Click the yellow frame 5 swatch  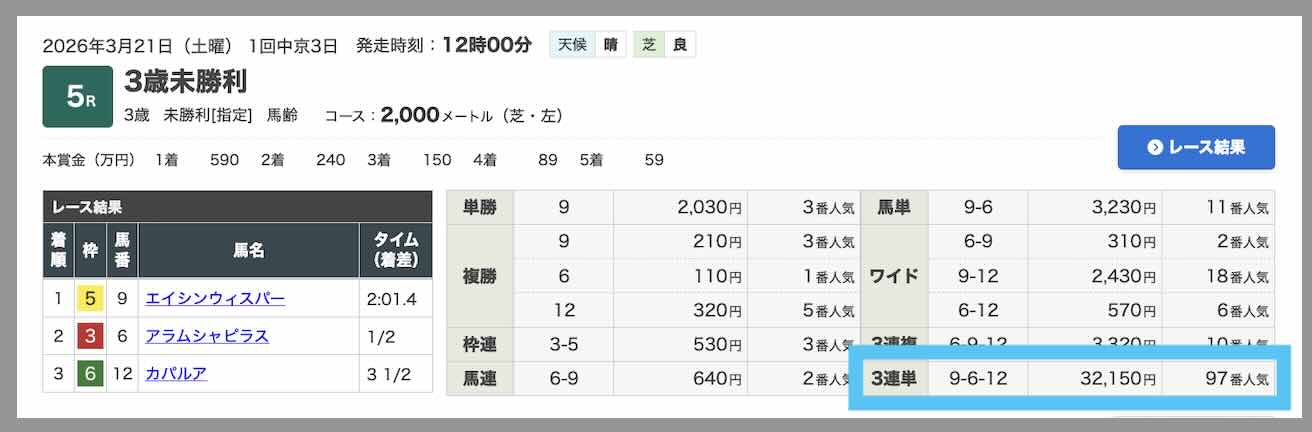pos(90,299)
